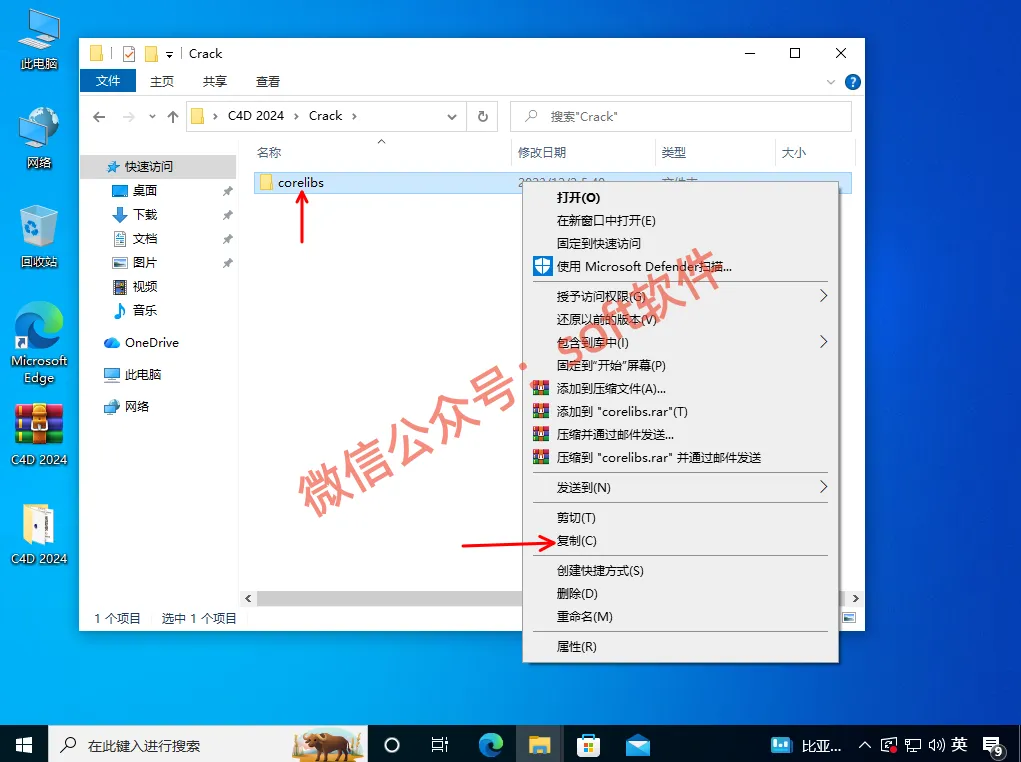
Task: Expand address bar history dropdown
Action: pos(452,117)
